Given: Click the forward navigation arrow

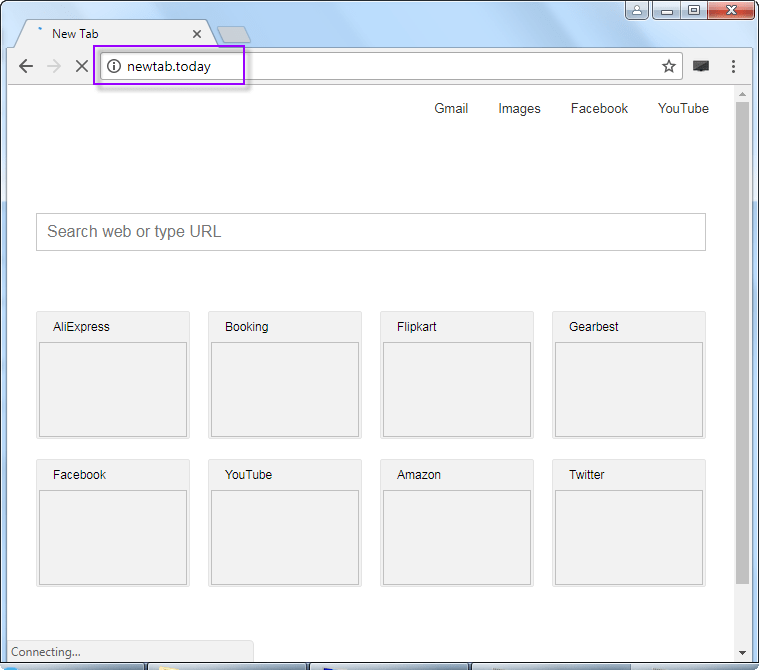Looking at the screenshot, I should (x=54, y=66).
